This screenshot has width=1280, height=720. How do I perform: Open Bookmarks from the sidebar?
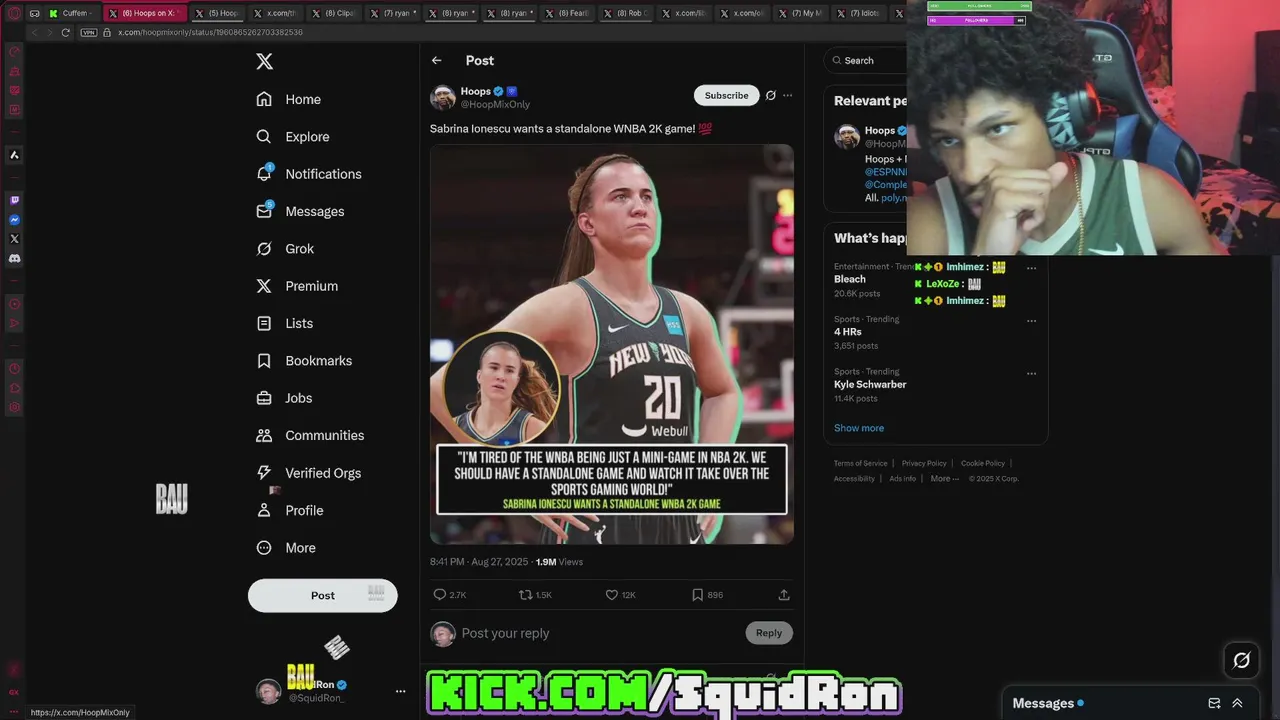point(304,361)
